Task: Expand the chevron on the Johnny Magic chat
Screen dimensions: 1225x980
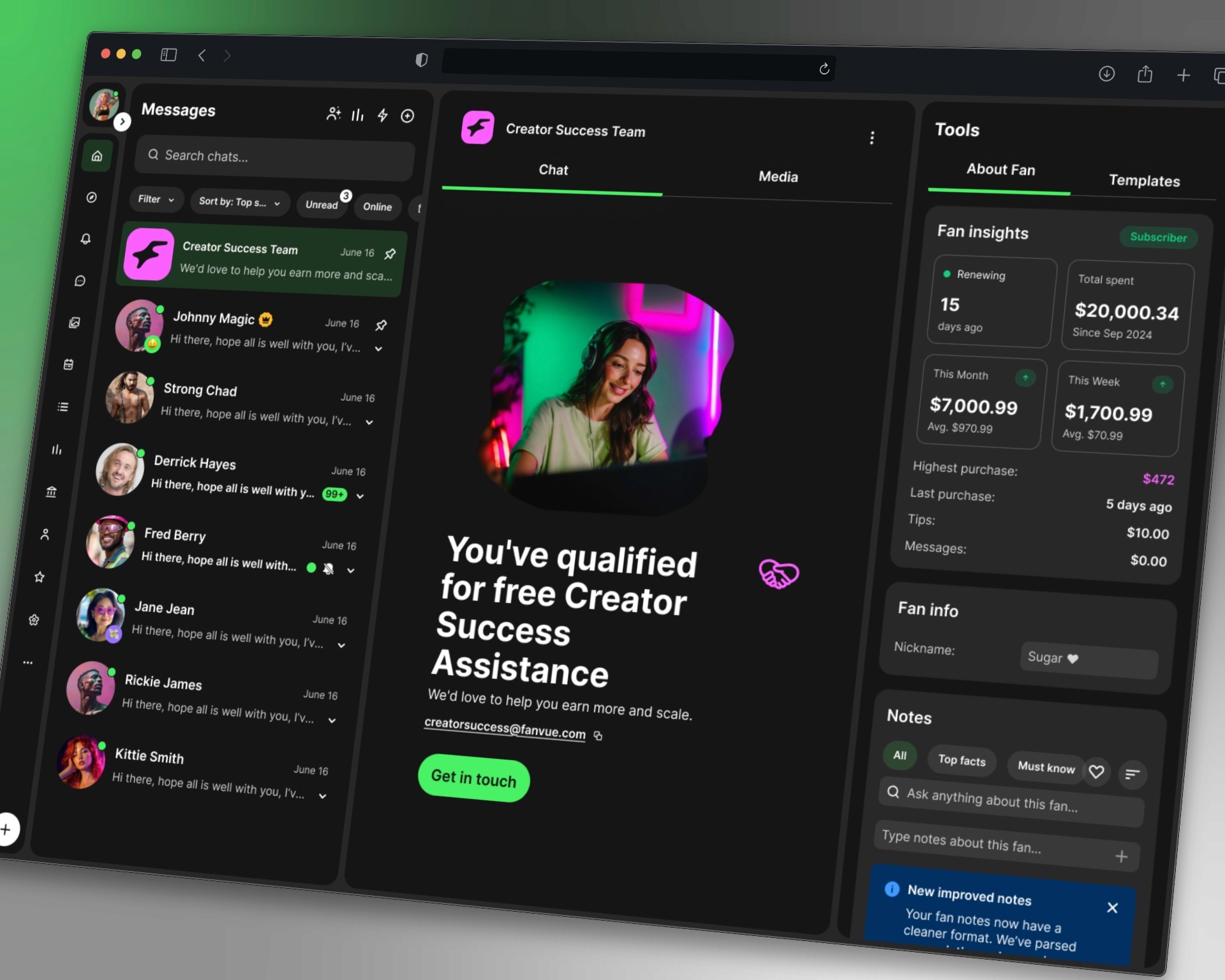Action: tap(378, 349)
